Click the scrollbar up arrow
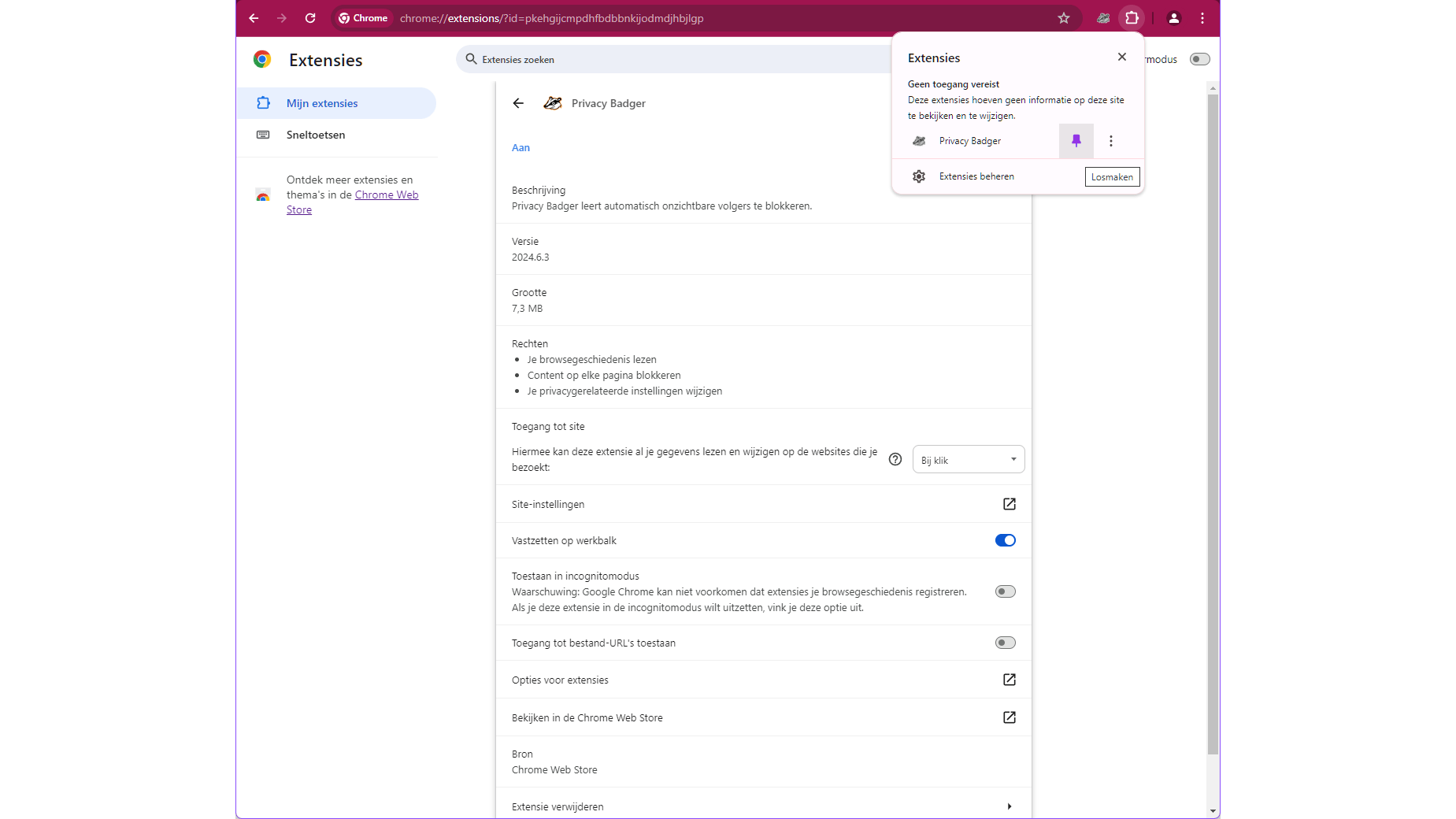This screenshot has height=819, width=1456. tap(1213, 87)
